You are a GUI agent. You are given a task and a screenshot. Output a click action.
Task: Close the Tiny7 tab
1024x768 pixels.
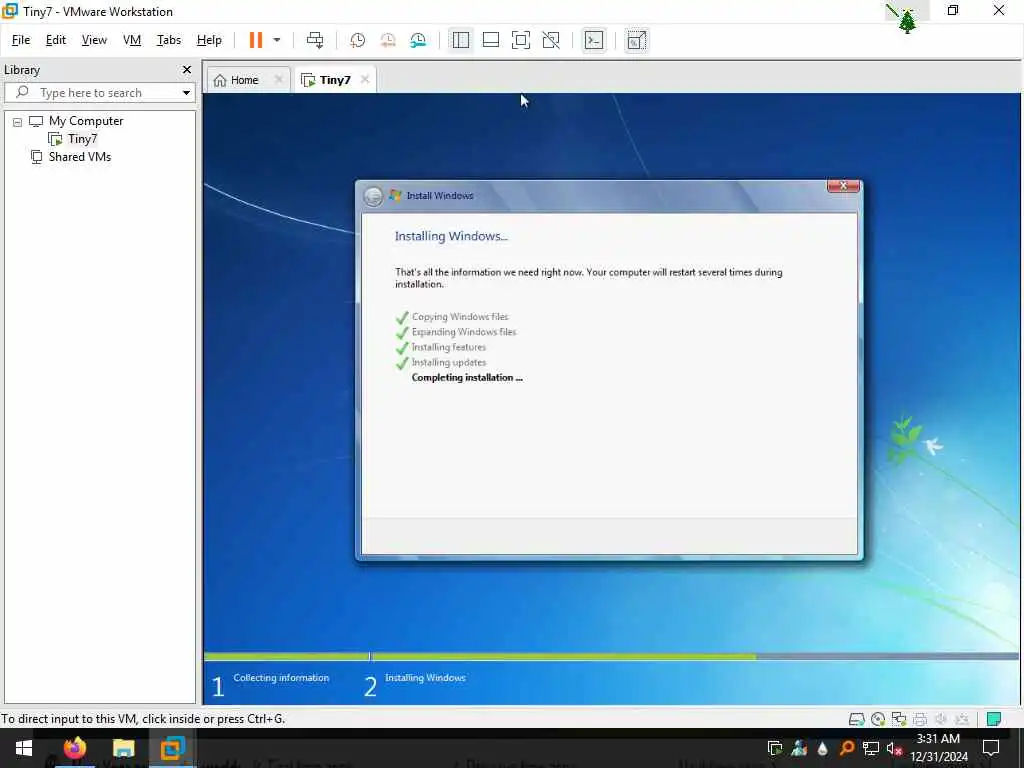pyautogui.click(x=365, y=79)
